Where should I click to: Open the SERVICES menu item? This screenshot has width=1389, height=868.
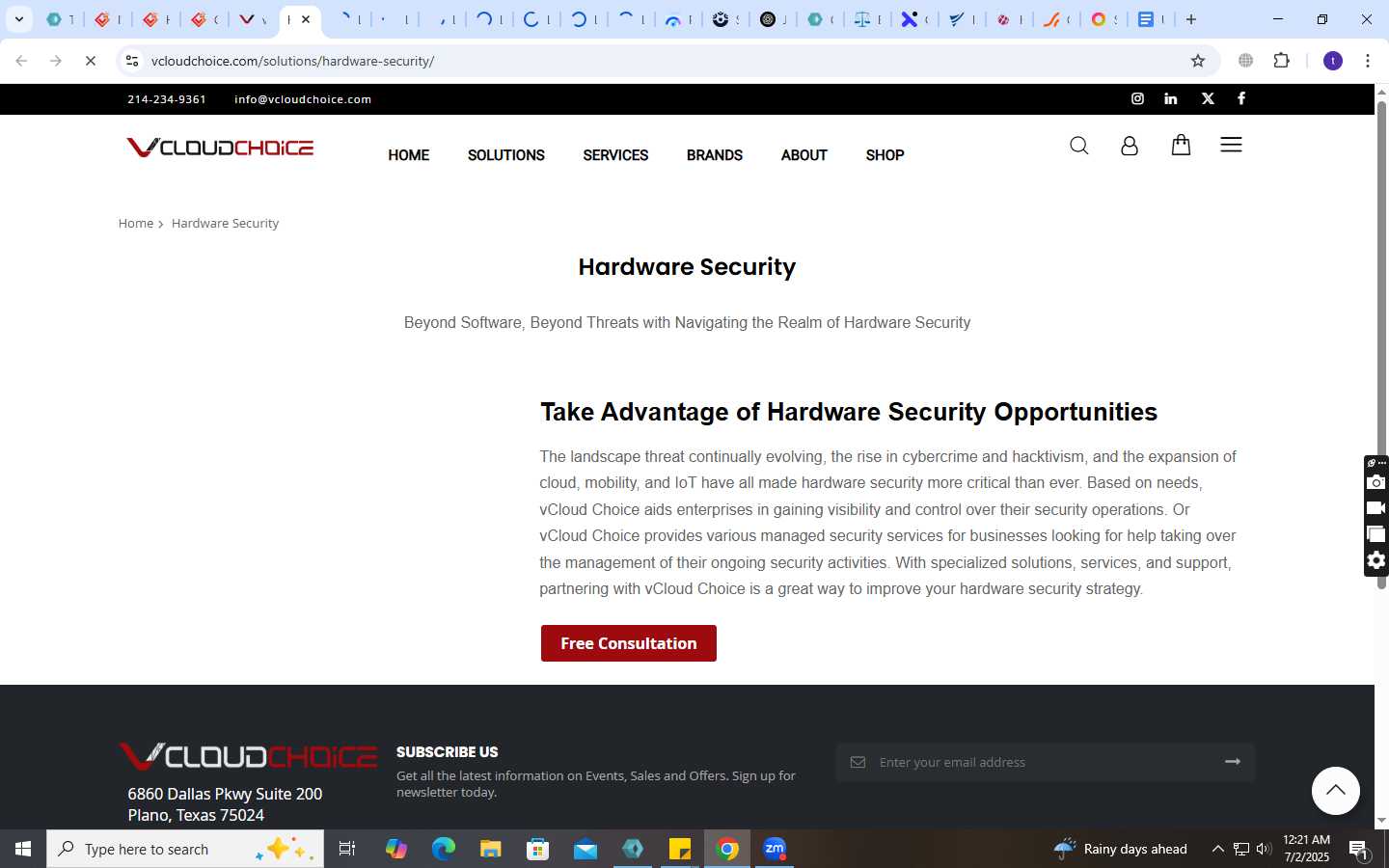click(x=615, y=155)
